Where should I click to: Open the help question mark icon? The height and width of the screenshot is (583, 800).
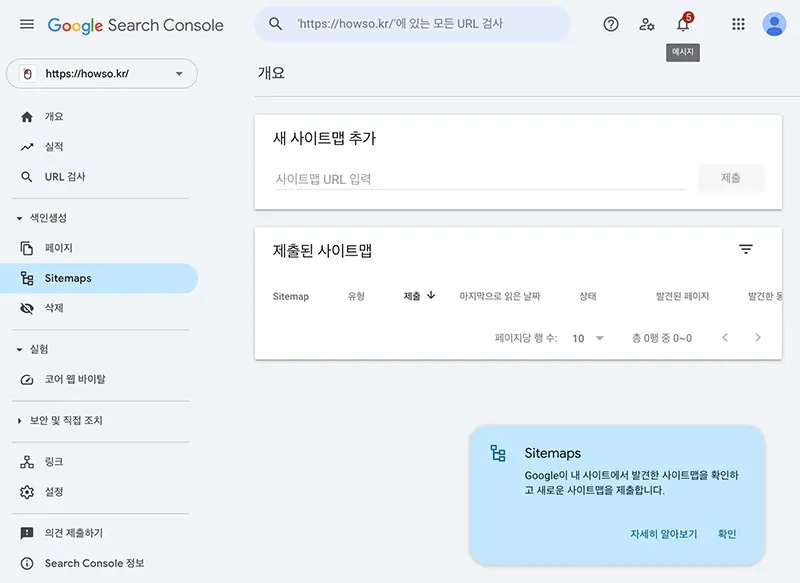611,24
